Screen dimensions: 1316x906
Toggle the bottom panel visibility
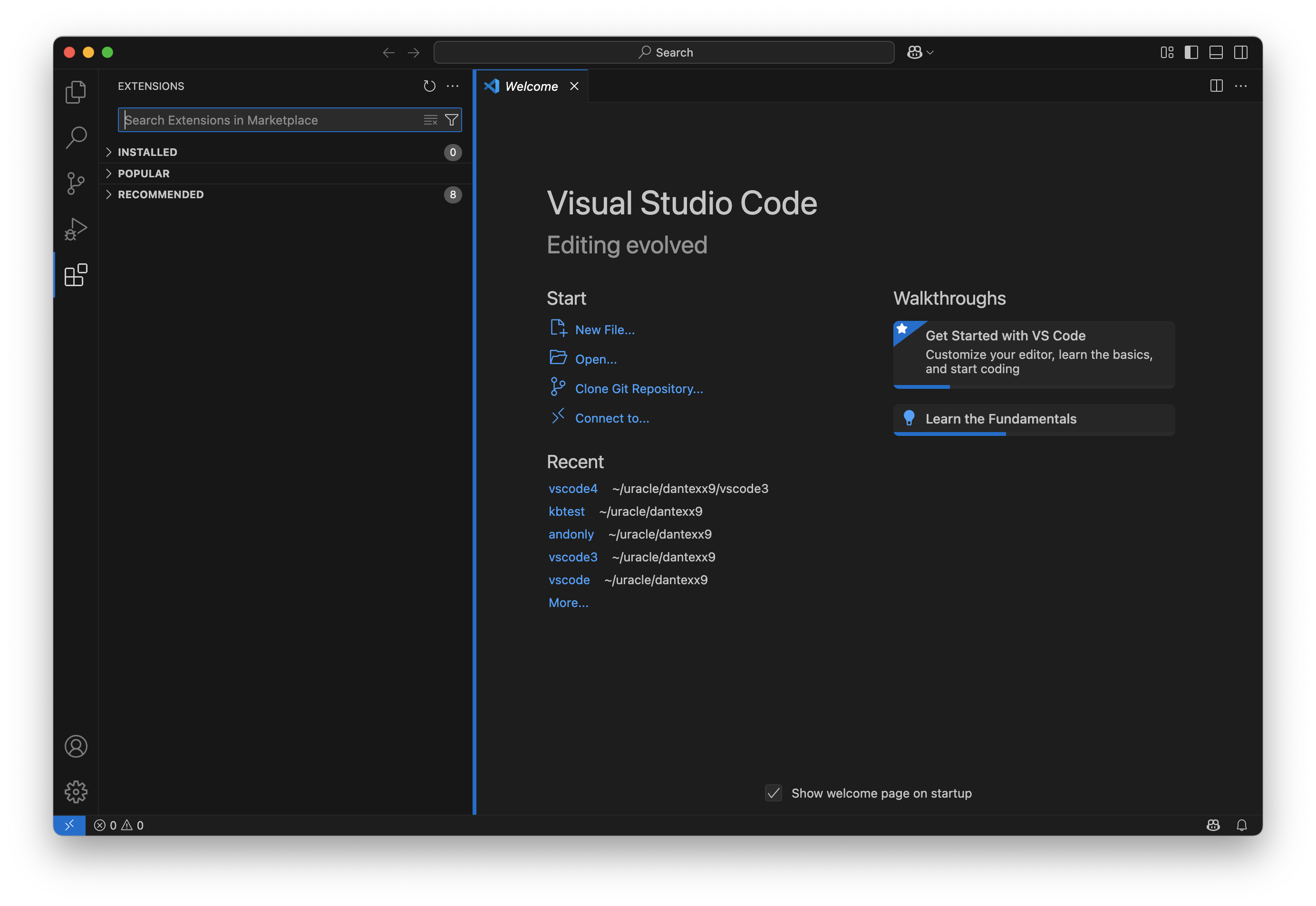[x=1216, y=52]
